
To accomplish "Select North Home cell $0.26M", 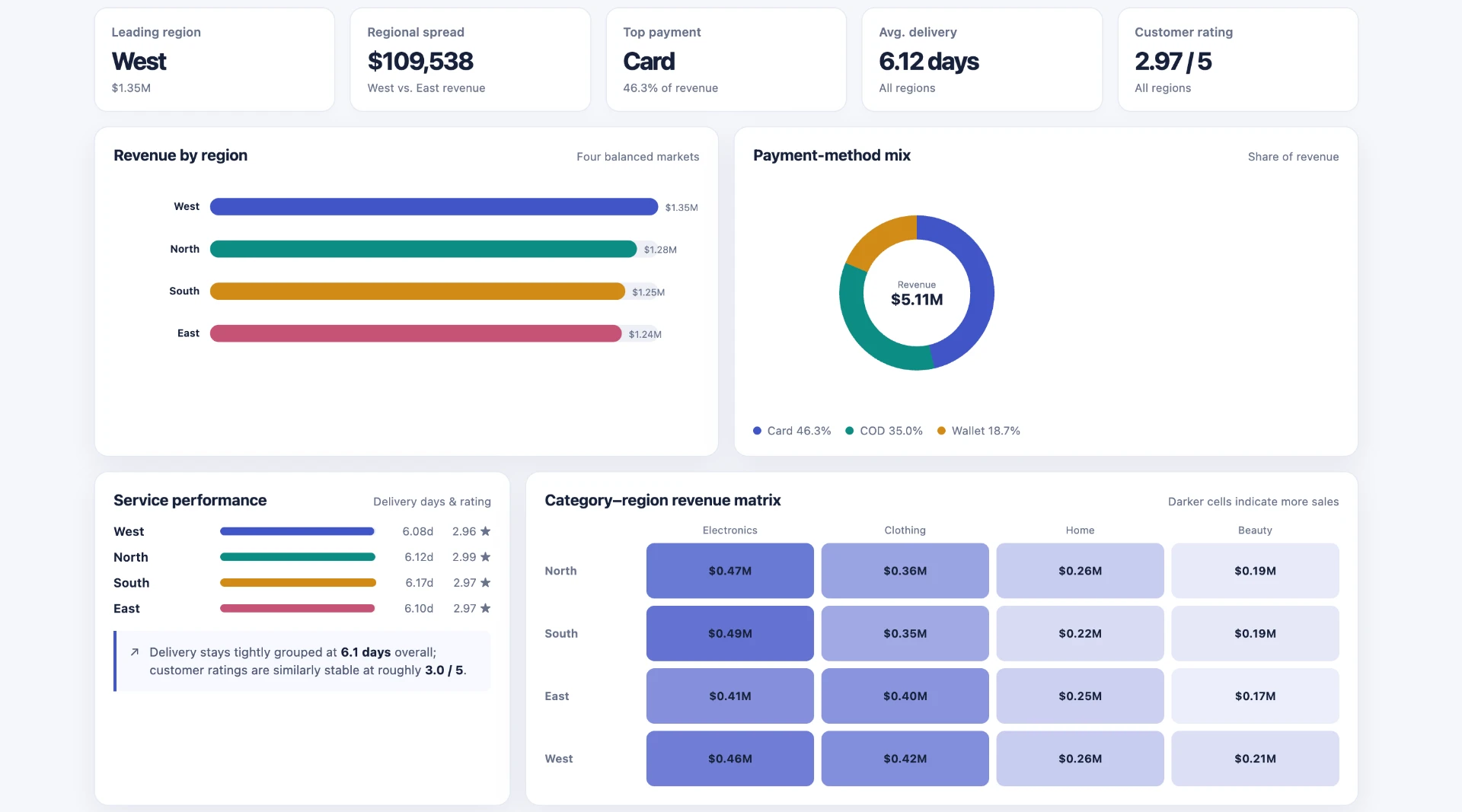I will (1080, 571).
